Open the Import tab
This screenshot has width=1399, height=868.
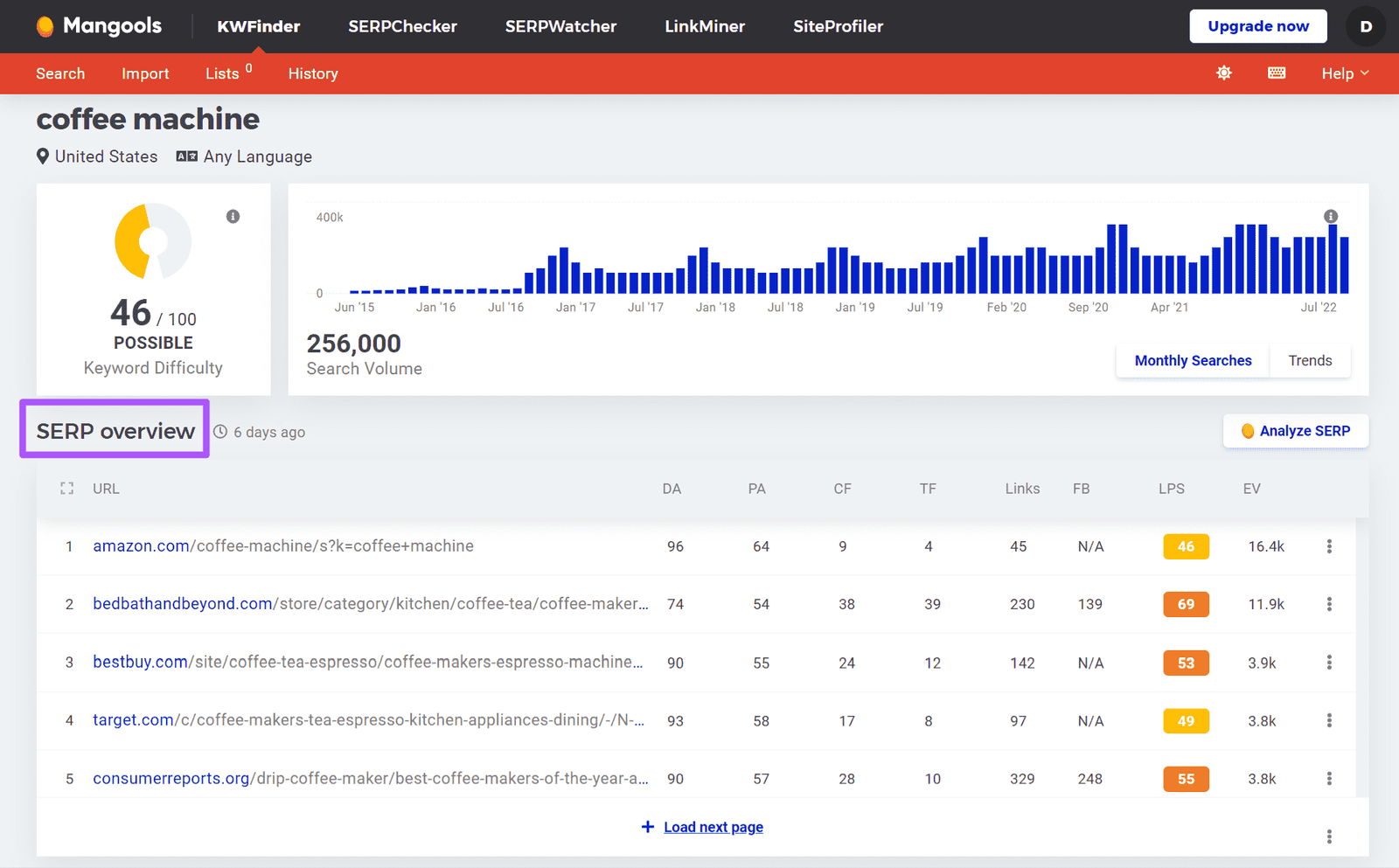click(145, 73)
